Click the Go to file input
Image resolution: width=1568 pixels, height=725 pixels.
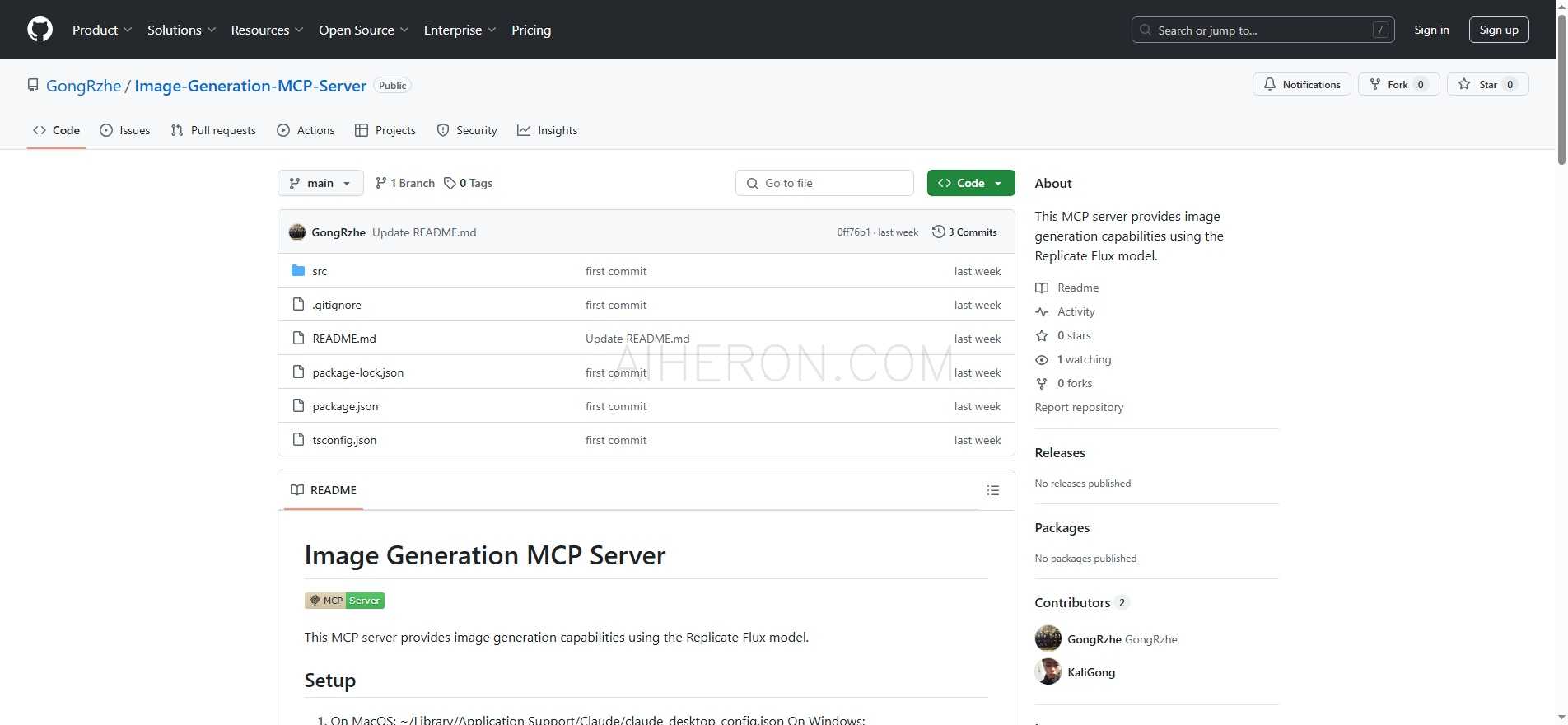pos(824,183)
